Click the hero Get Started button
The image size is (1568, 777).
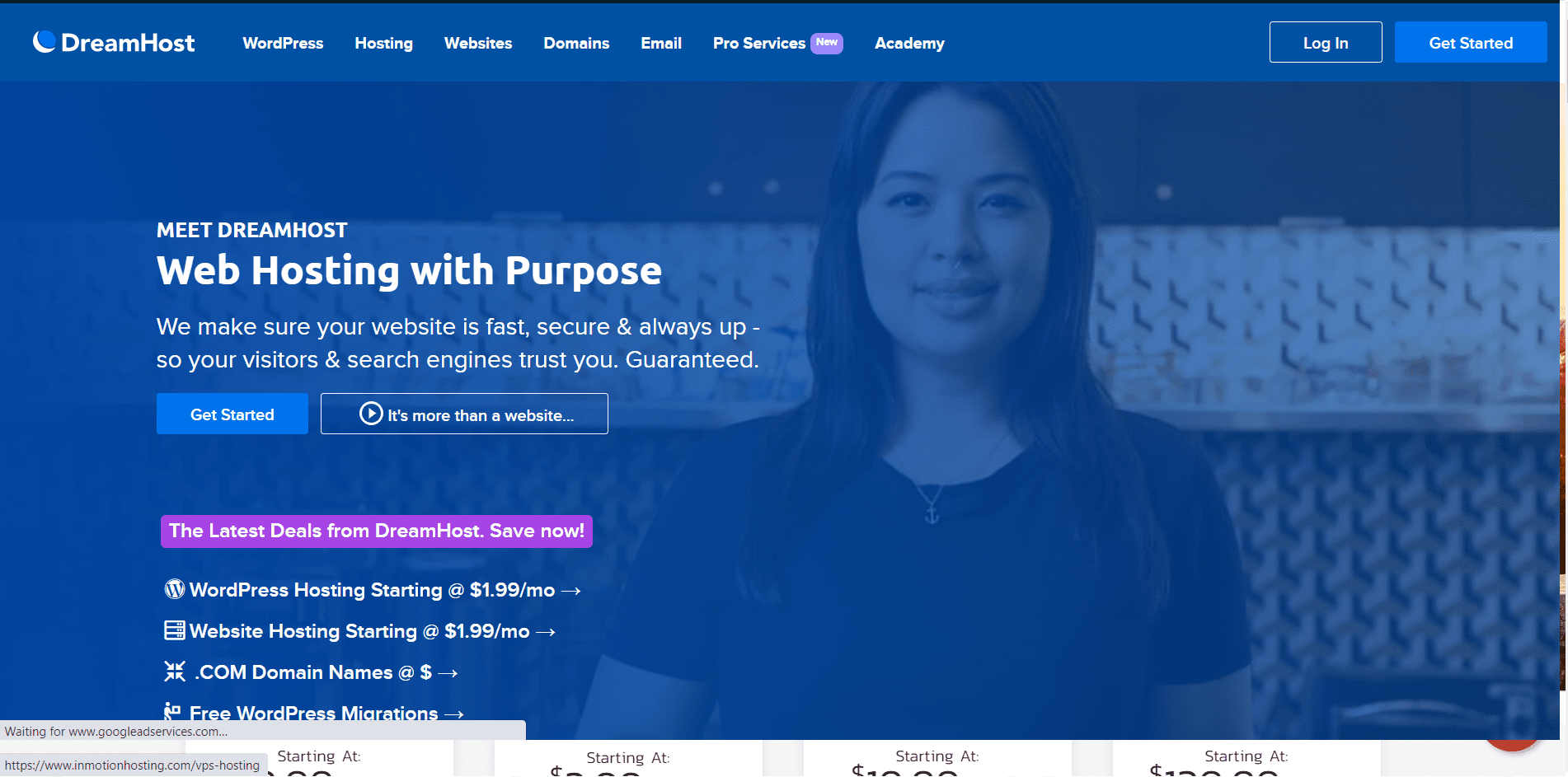coord(232,414)
